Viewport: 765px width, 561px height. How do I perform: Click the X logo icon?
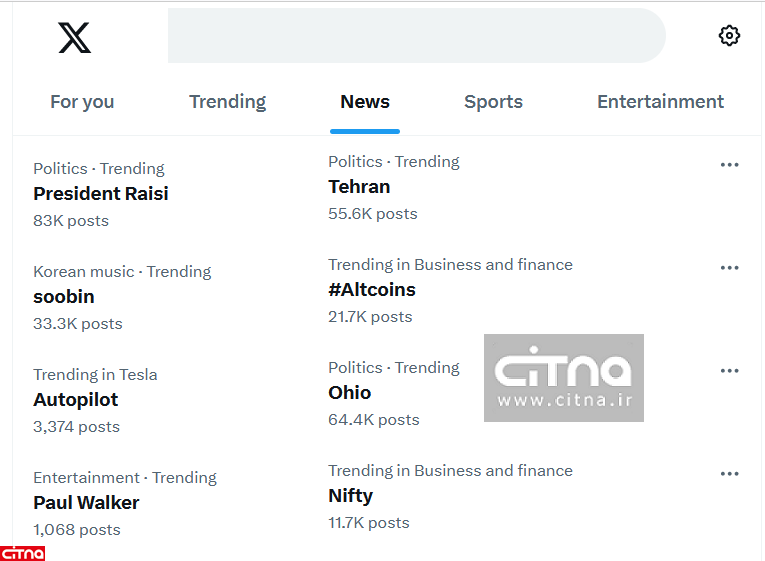pos(74,37)
